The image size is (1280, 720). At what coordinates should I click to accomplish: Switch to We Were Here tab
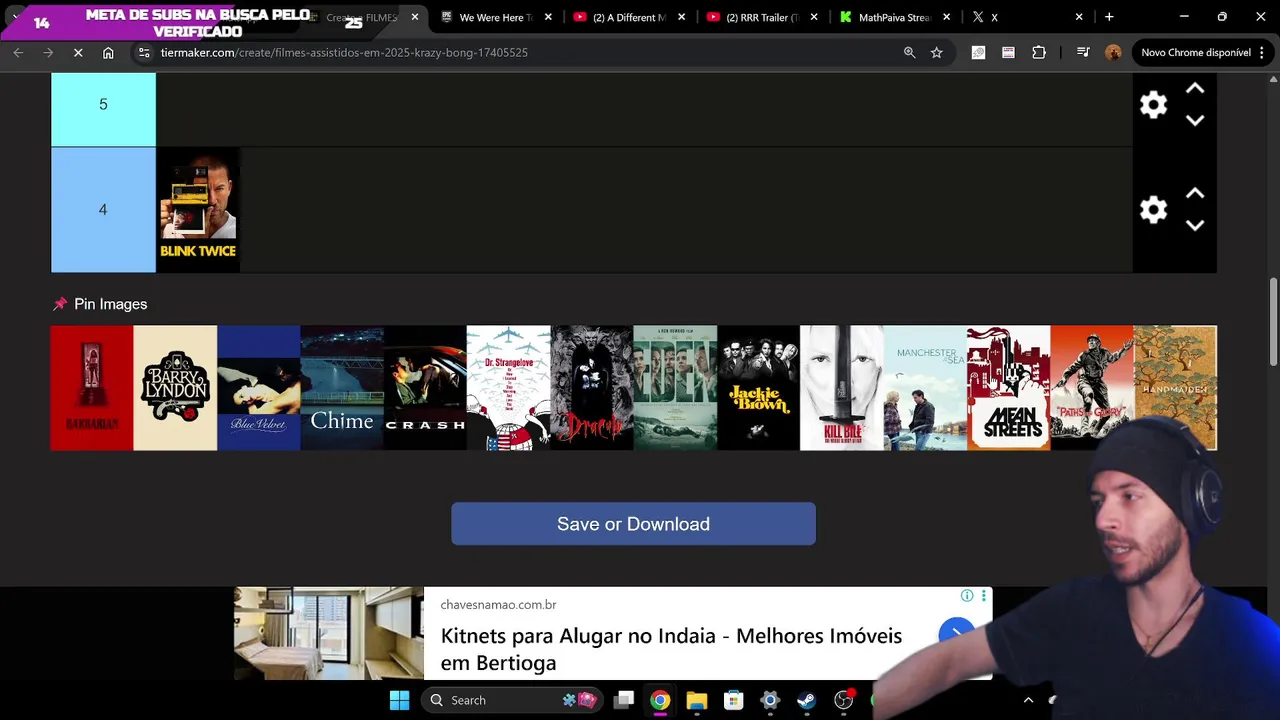click(497, 17)
